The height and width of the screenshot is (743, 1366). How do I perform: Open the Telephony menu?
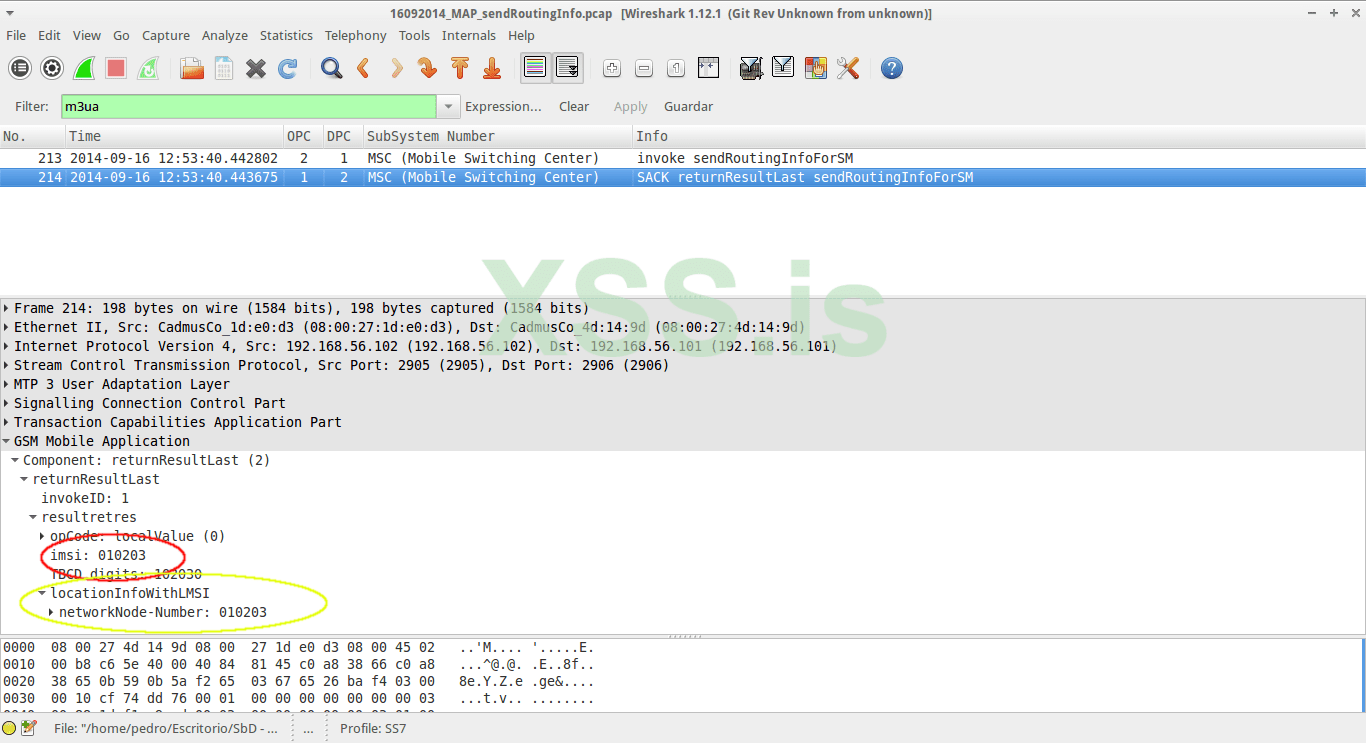pos(355,35)
